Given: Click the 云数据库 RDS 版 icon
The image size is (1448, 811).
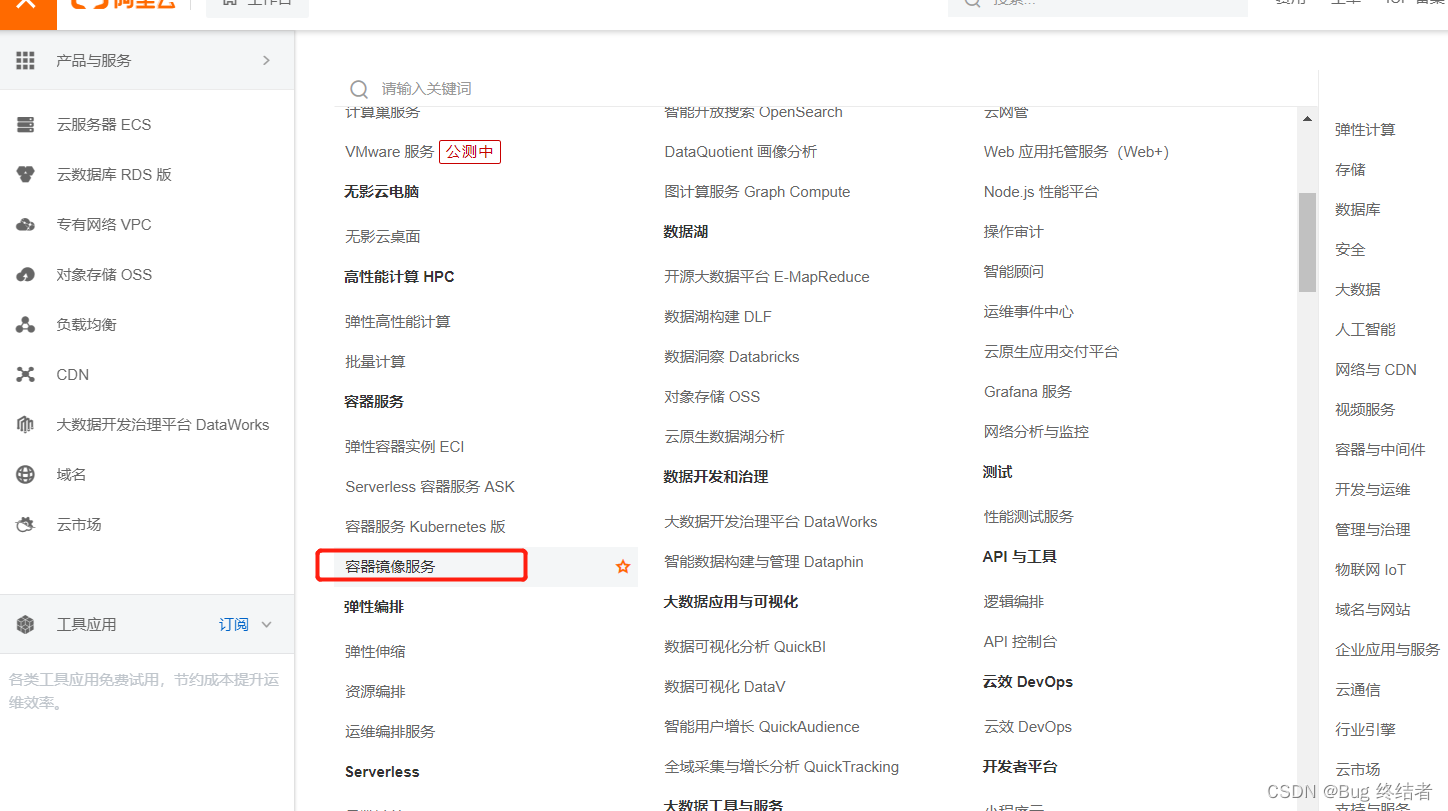Looking at the screenshot, I should (x=25, y=175).
